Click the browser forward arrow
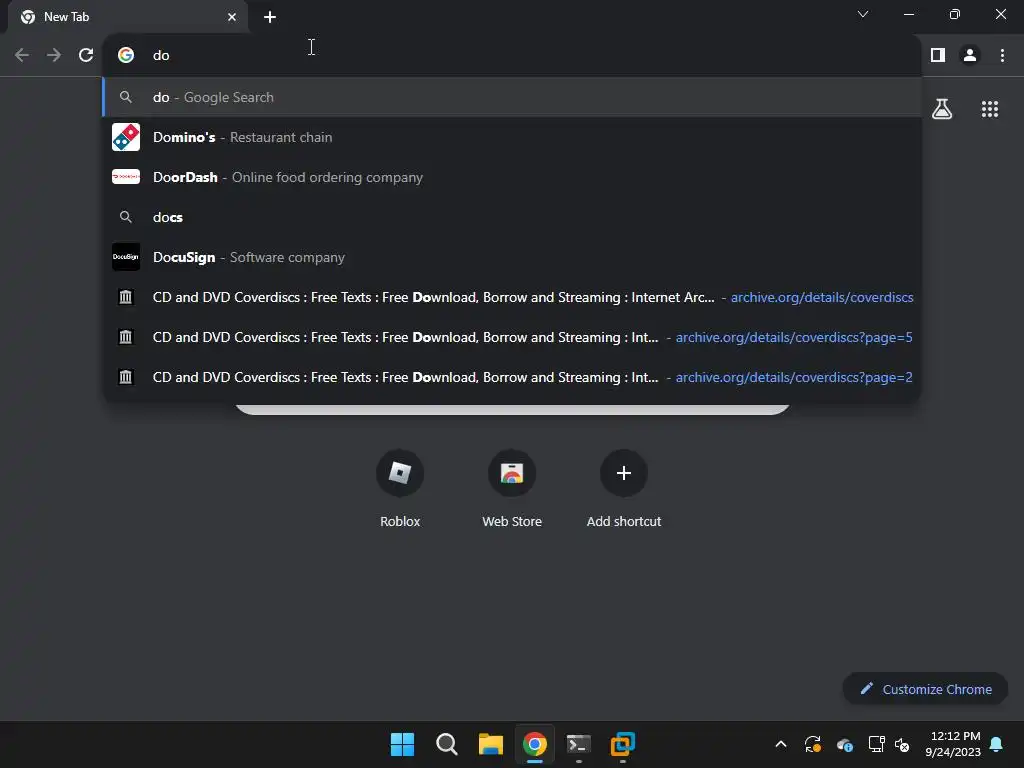 click(54, 55)
